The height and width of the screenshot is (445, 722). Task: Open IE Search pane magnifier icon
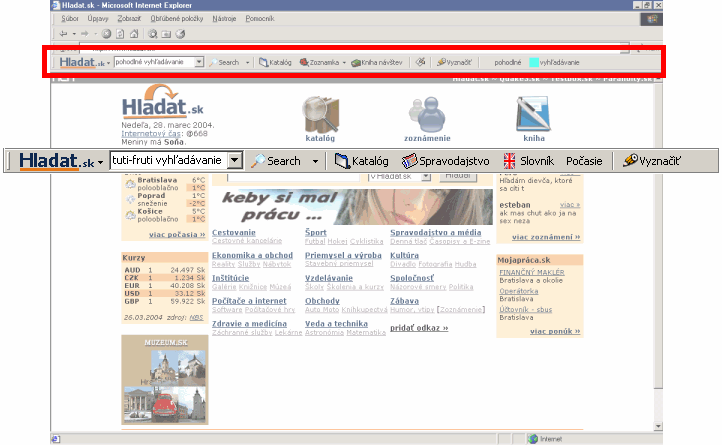(152, 34)
